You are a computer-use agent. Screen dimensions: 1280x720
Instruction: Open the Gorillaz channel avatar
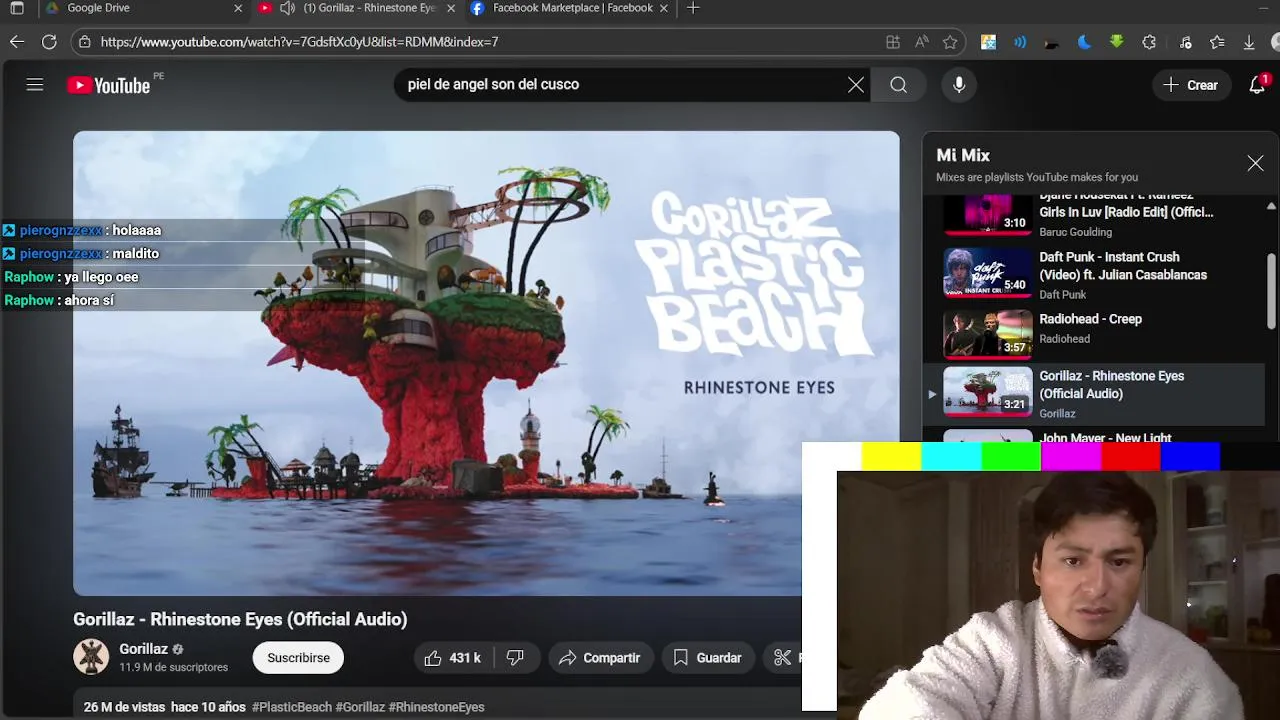point(91,657)
